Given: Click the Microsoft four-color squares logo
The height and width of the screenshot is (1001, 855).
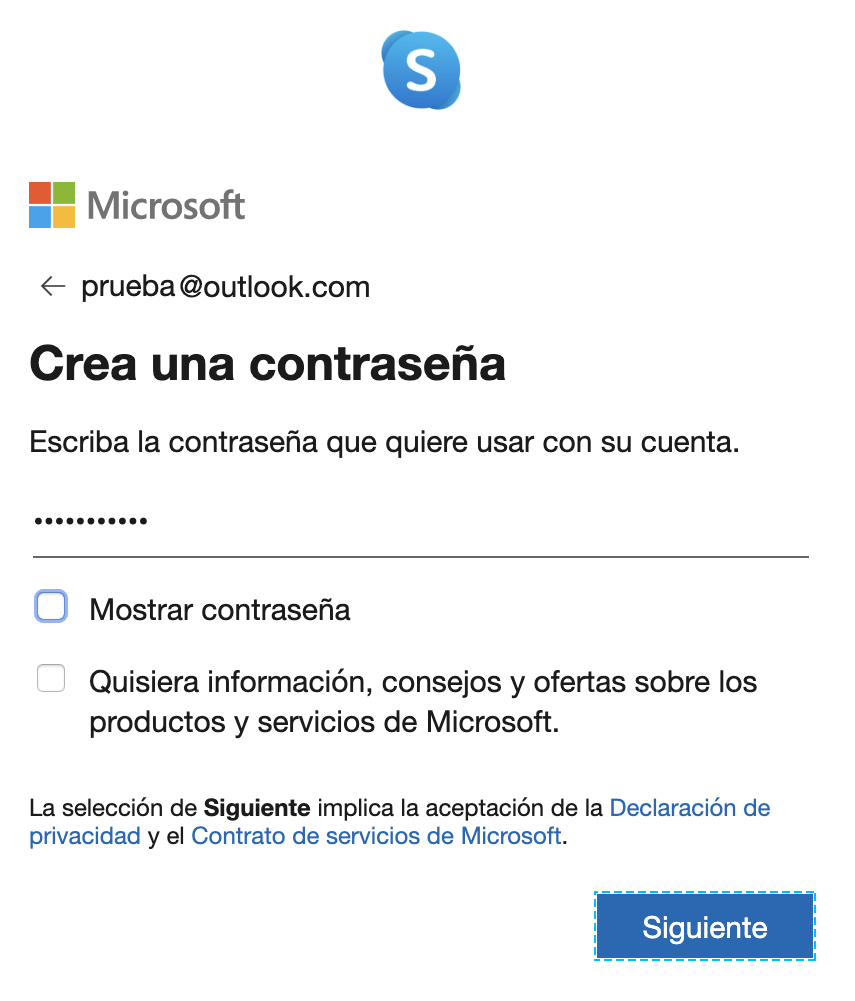Looking at the screenshot, I should pyautogui.click(x=52, y=205).
